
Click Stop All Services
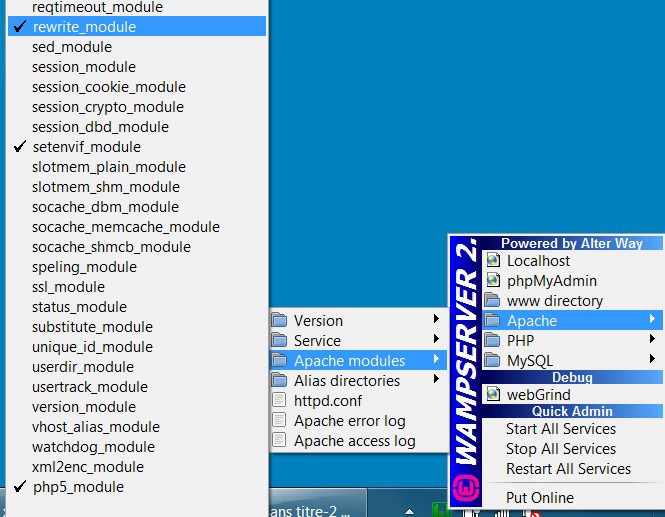pos(573,448)
